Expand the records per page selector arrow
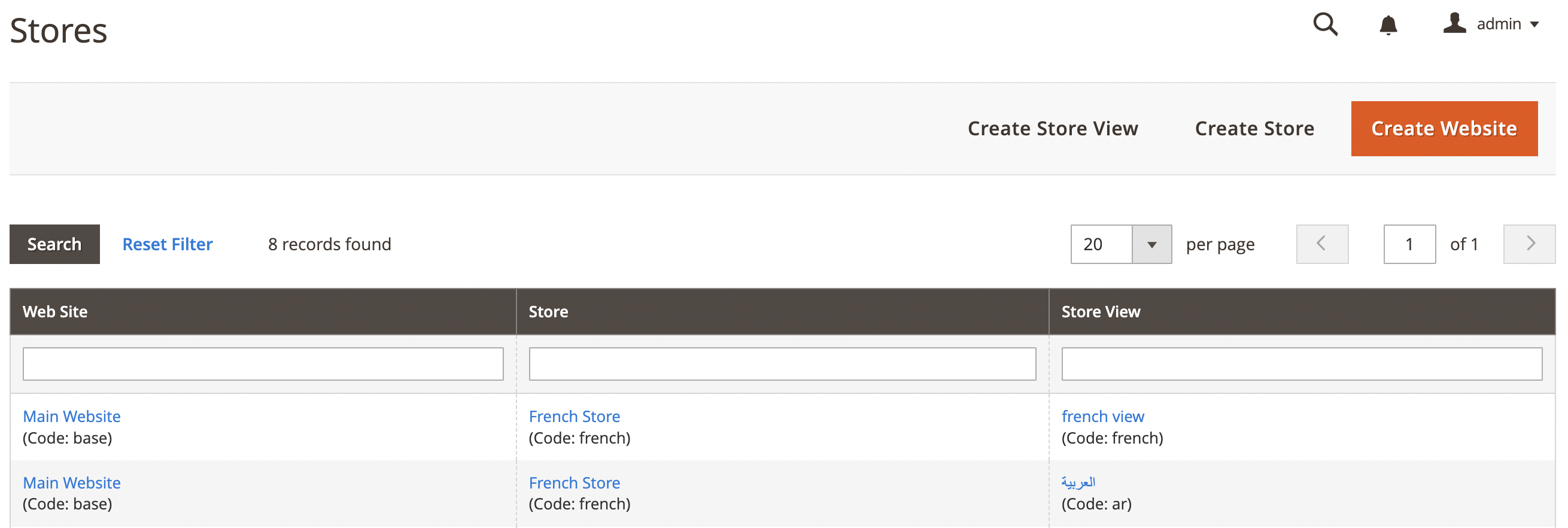Viewport: 1568px width, 528px height. 1153,244
